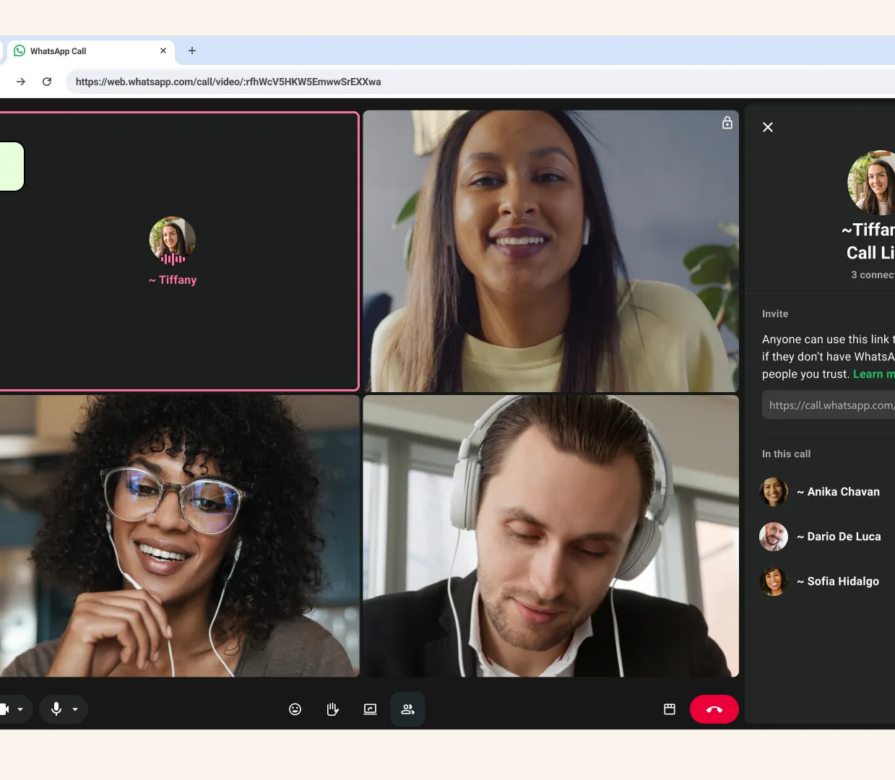Viewport: 895px width, 780px height.
Task: End the call with red hang-up button
Action: tap(714, 709)
